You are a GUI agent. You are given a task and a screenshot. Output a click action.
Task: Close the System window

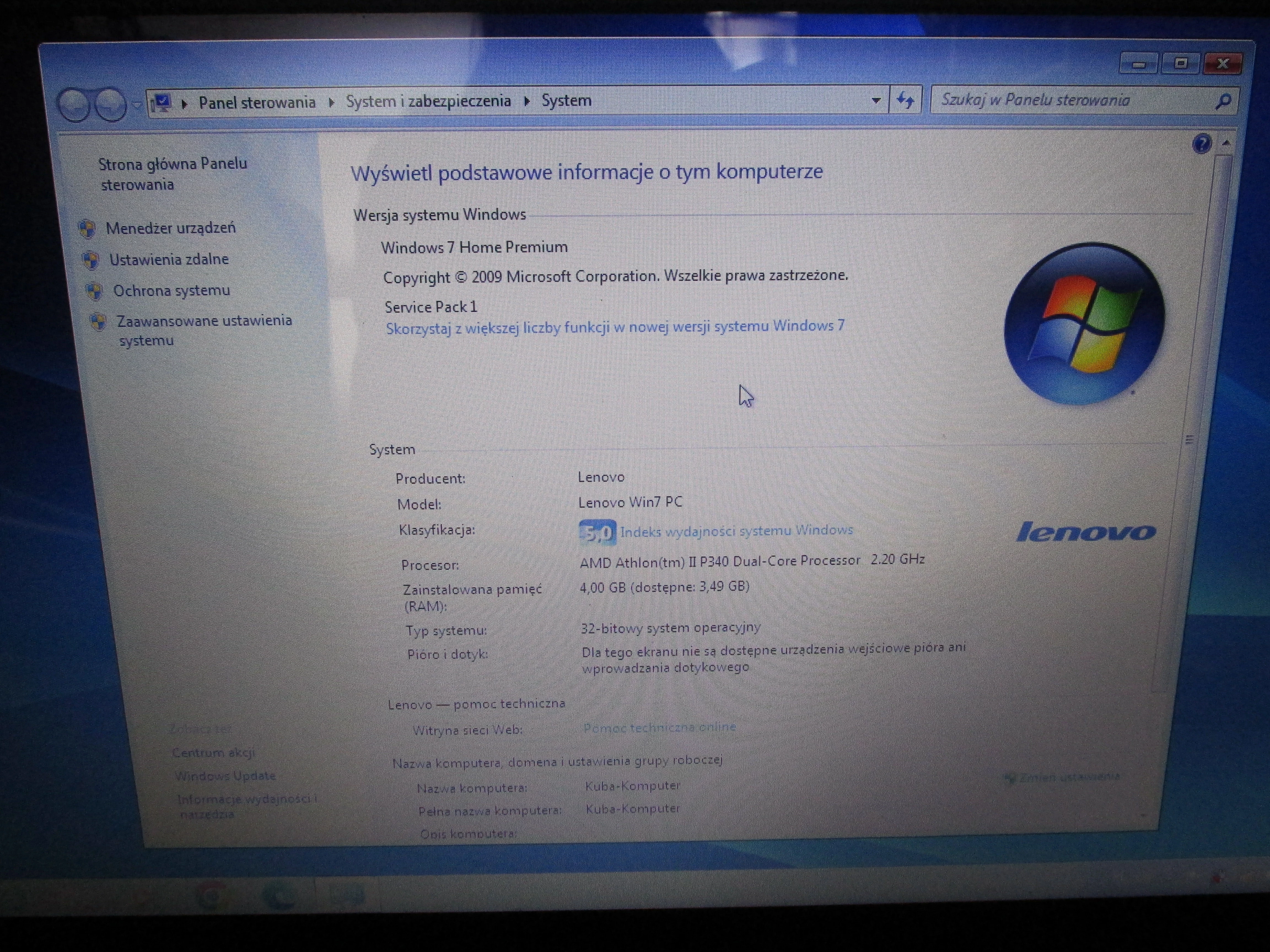(1223, 63)
